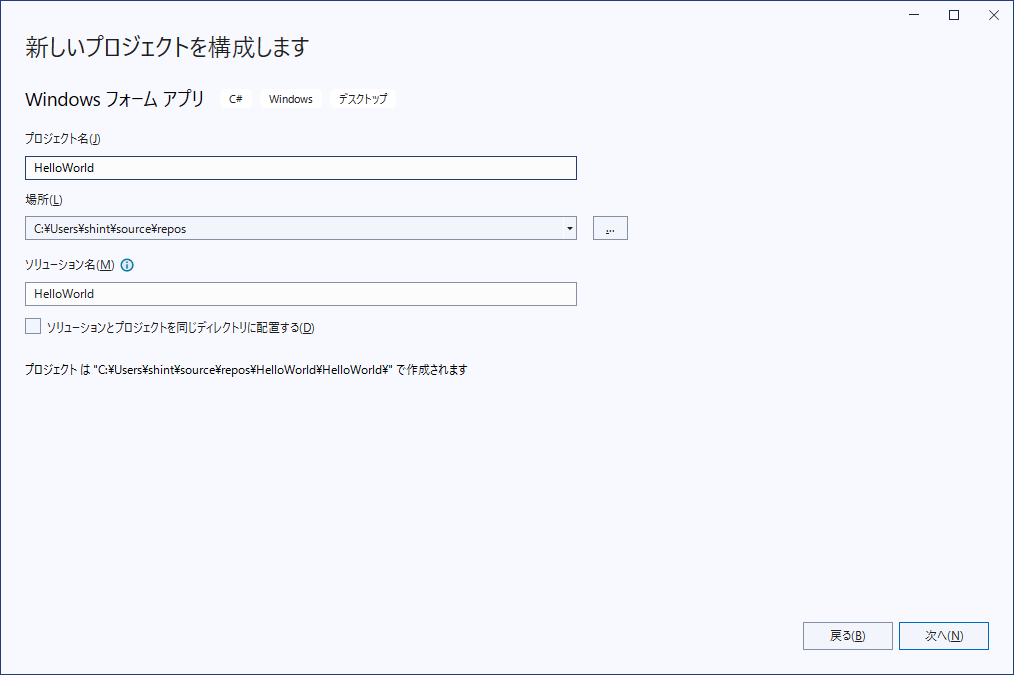1014x675 pixels.
Task: Click the Windows フォーム アプリ heading
Action: coord(114,99)
